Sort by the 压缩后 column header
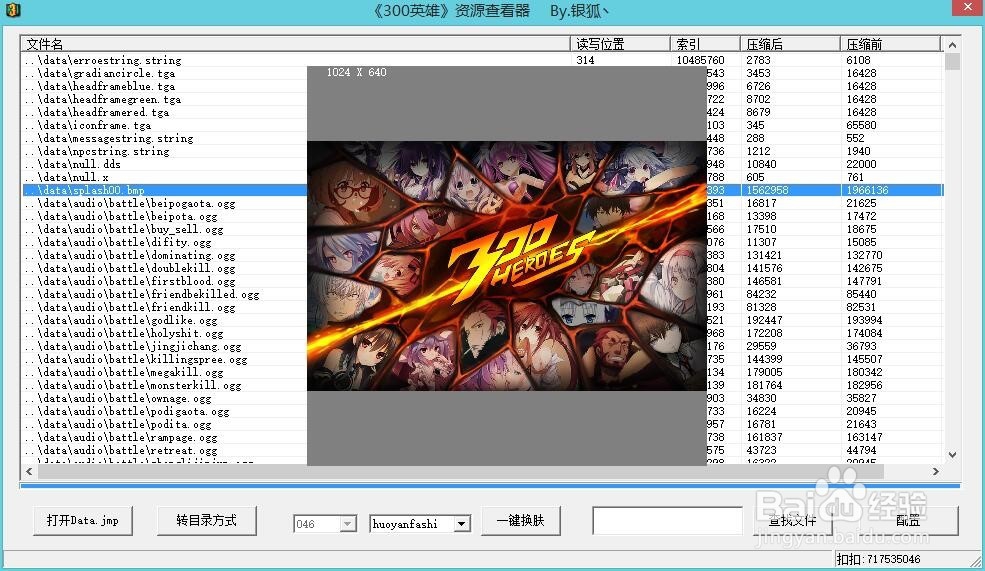 (x=790, y=44)
